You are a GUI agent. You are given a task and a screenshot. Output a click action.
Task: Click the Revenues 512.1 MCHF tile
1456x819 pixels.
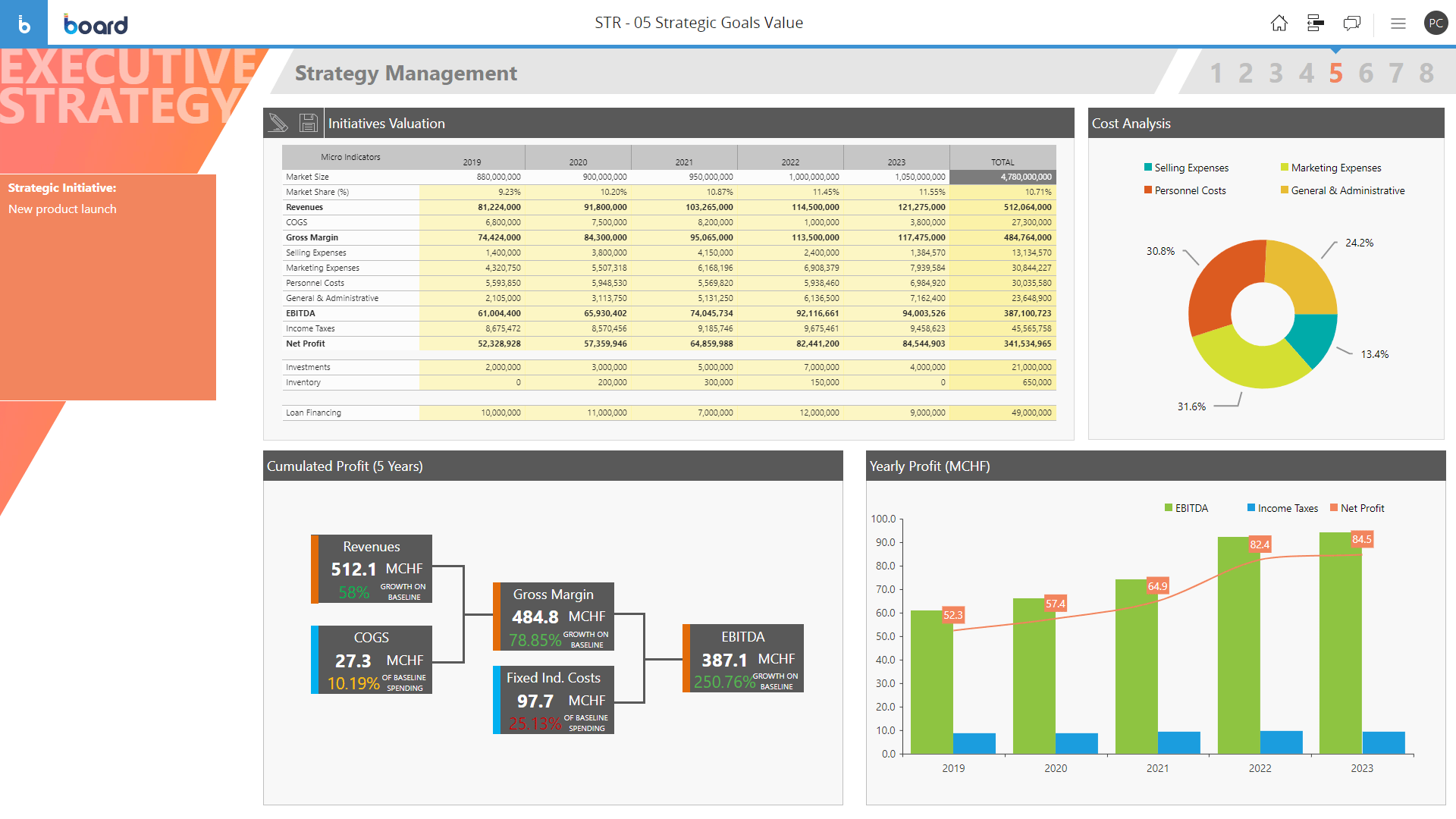372,569
